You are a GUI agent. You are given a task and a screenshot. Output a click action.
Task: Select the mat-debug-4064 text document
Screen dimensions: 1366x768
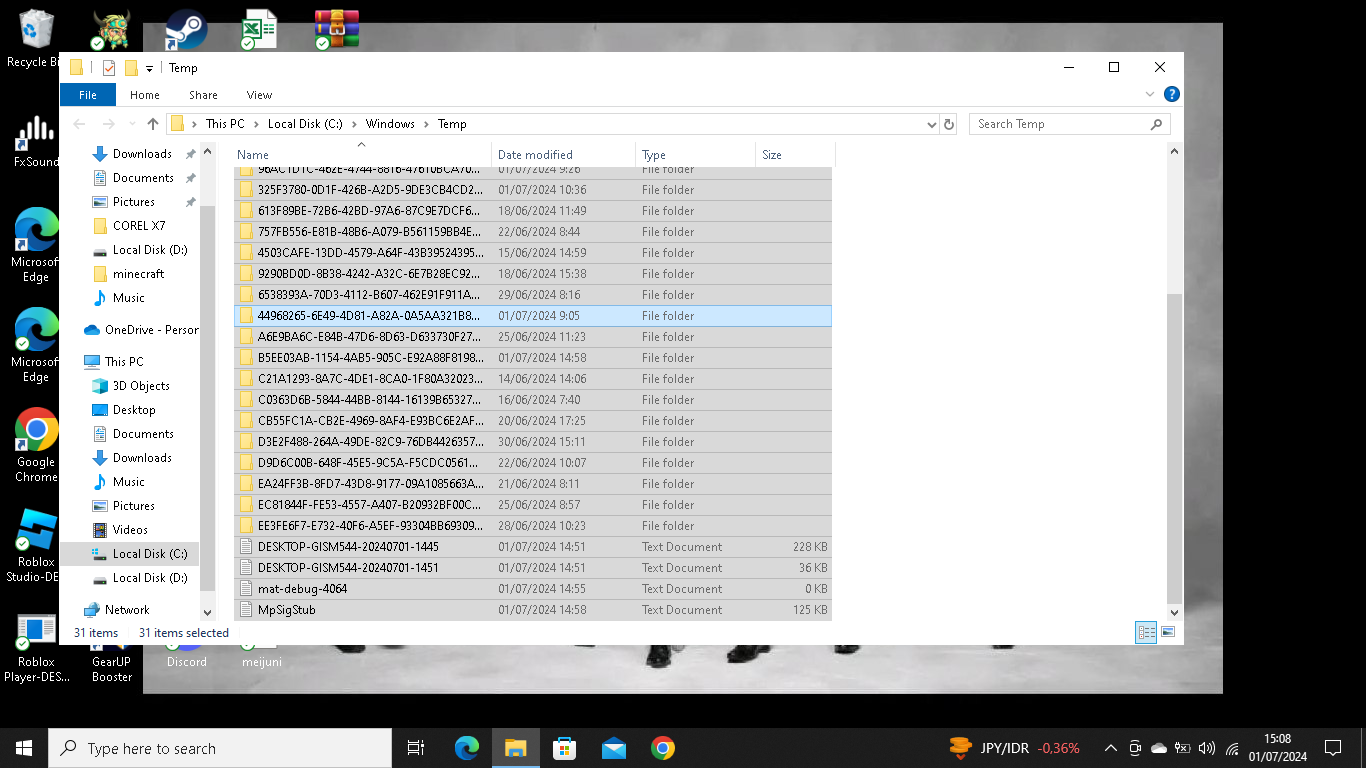coord(533,589)
